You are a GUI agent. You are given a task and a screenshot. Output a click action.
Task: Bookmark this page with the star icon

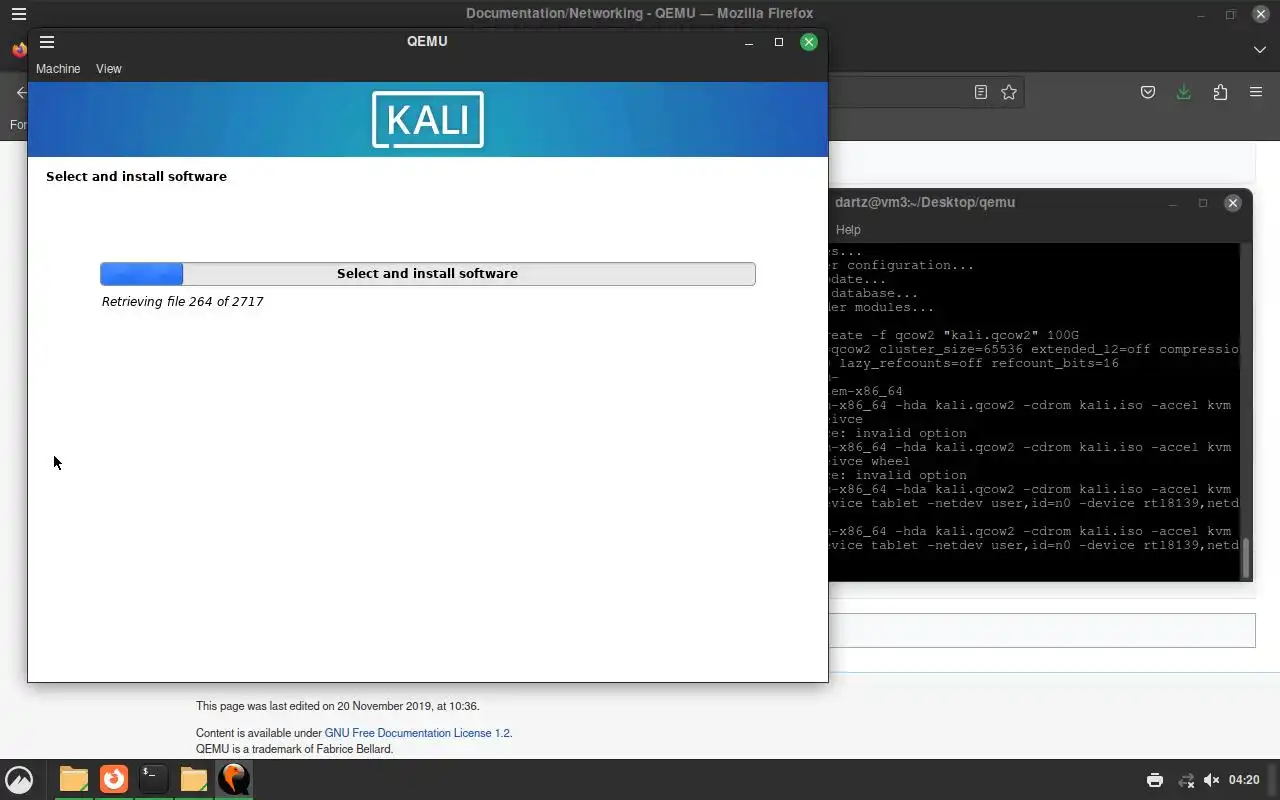(1009, 92)
